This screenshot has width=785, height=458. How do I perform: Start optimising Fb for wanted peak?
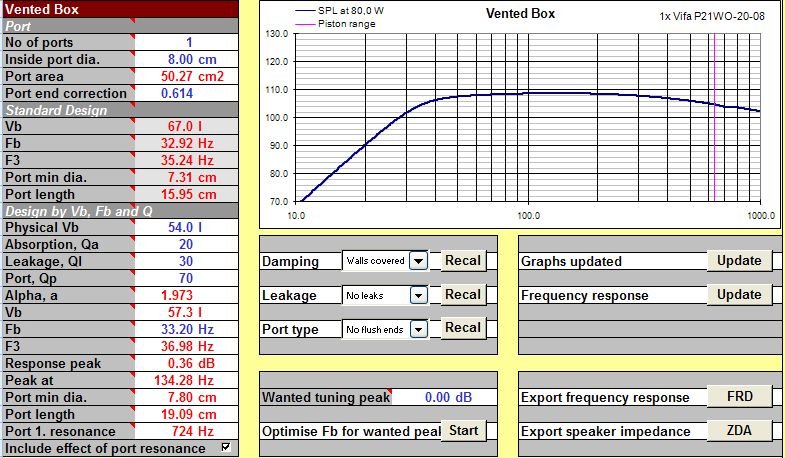[464, 431]
